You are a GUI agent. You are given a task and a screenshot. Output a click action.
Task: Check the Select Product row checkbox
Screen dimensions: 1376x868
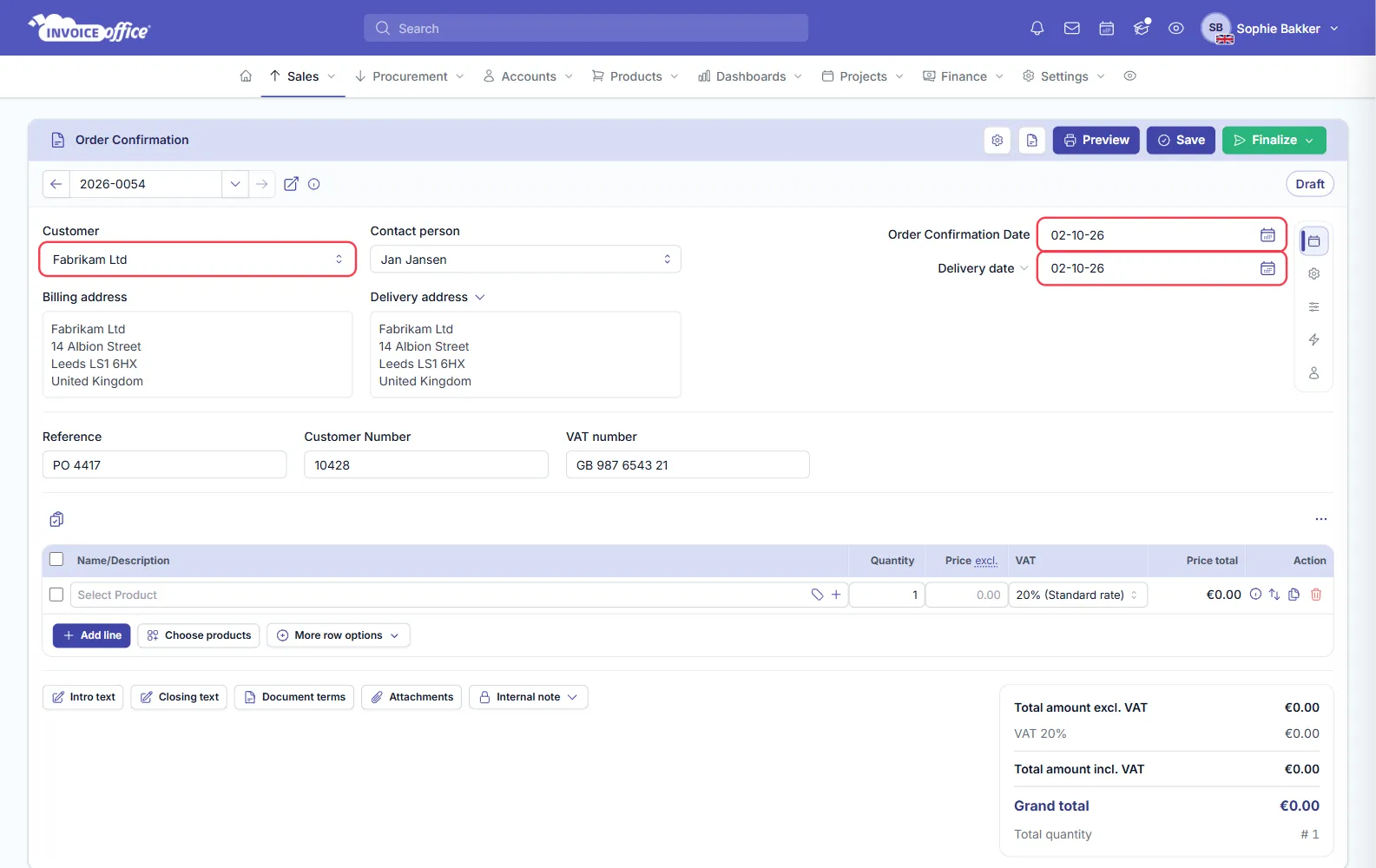point(56,595)
